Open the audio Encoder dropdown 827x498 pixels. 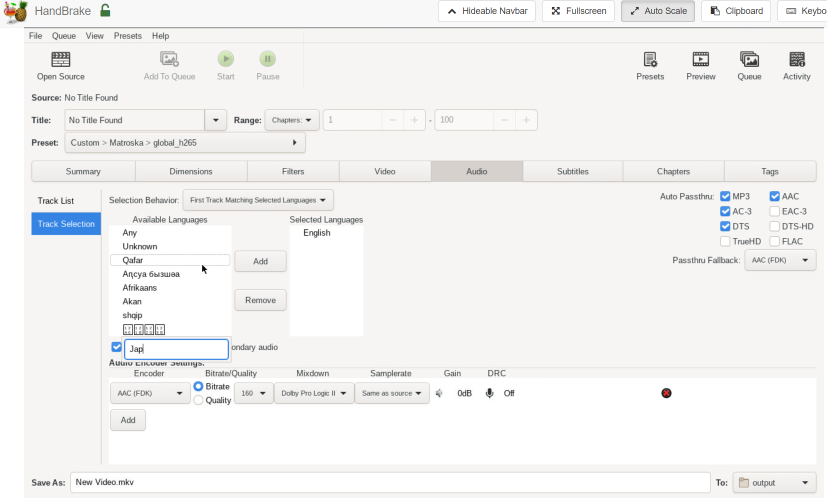pyautogui.click(x=150, y=393)
